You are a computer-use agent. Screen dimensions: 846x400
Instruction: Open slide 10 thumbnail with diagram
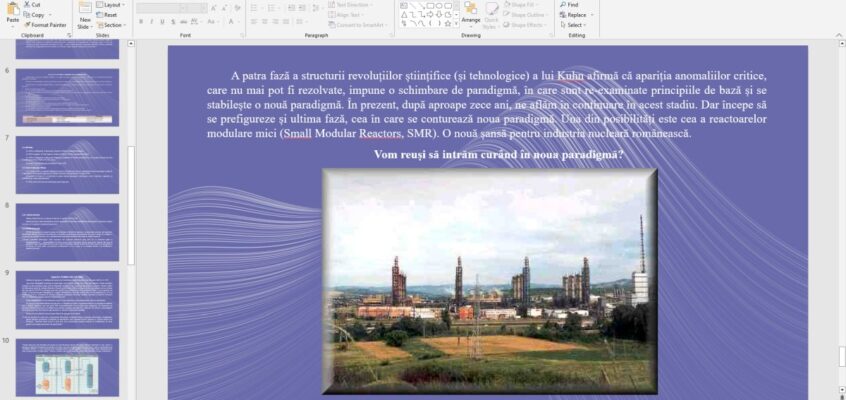pyautogui.click(x=67, y=368)
